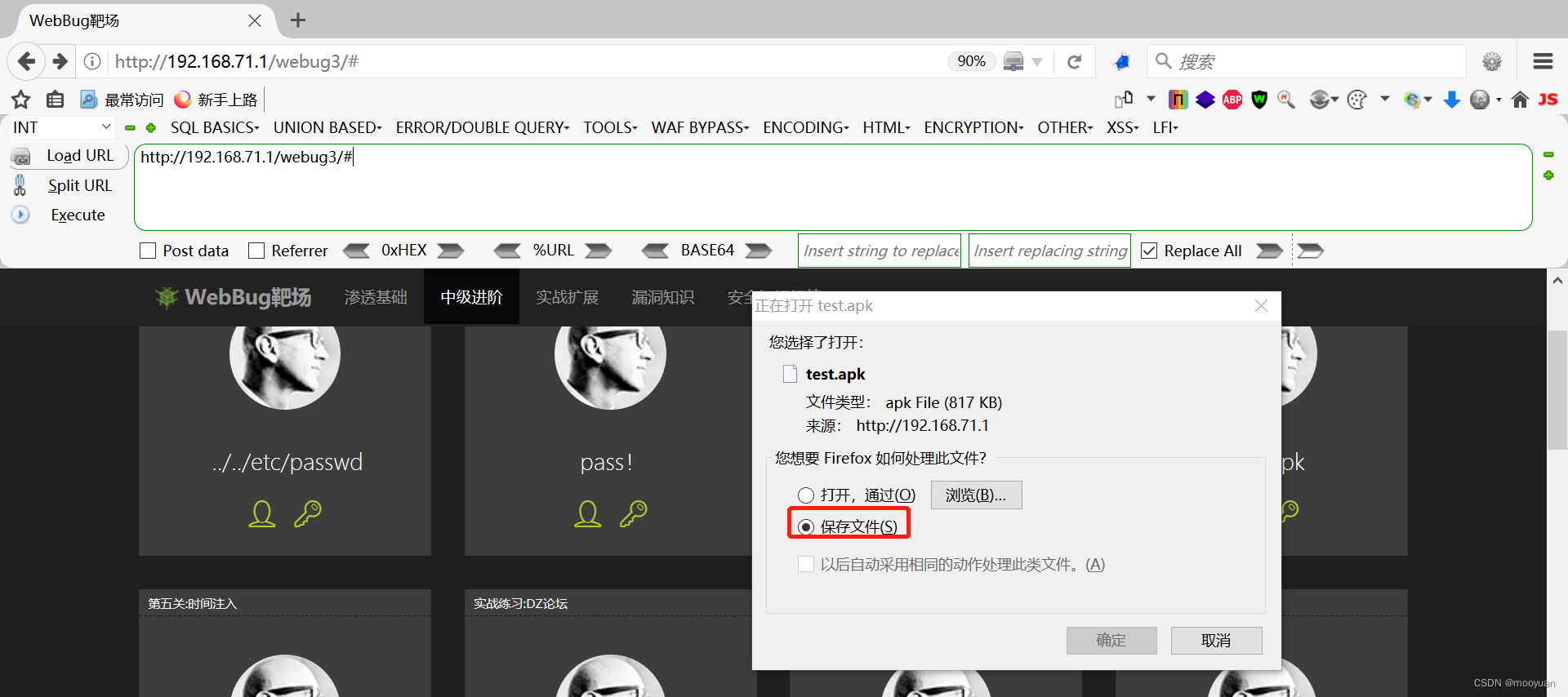
Task: Click the key icon under pass! card
Action: pyautogui.click(x=634, y=513)
